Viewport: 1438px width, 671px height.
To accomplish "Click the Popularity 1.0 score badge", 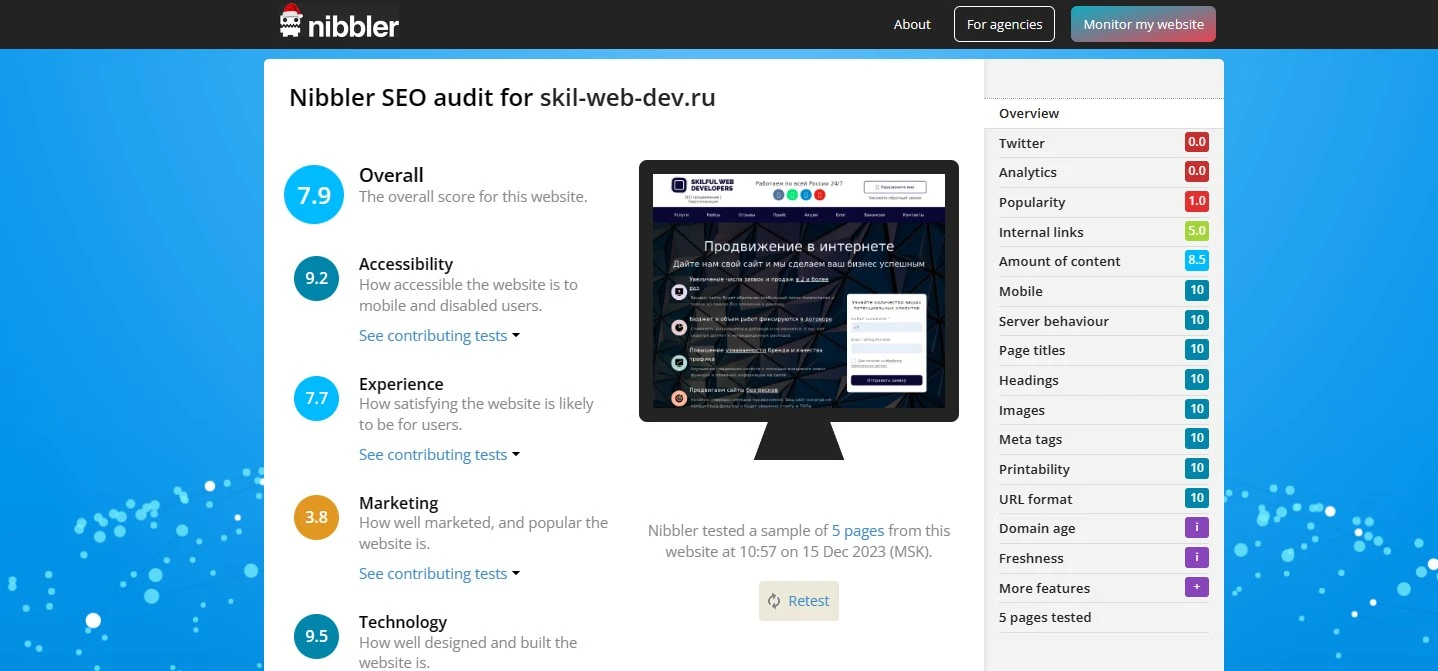I will coord(1197,201).
